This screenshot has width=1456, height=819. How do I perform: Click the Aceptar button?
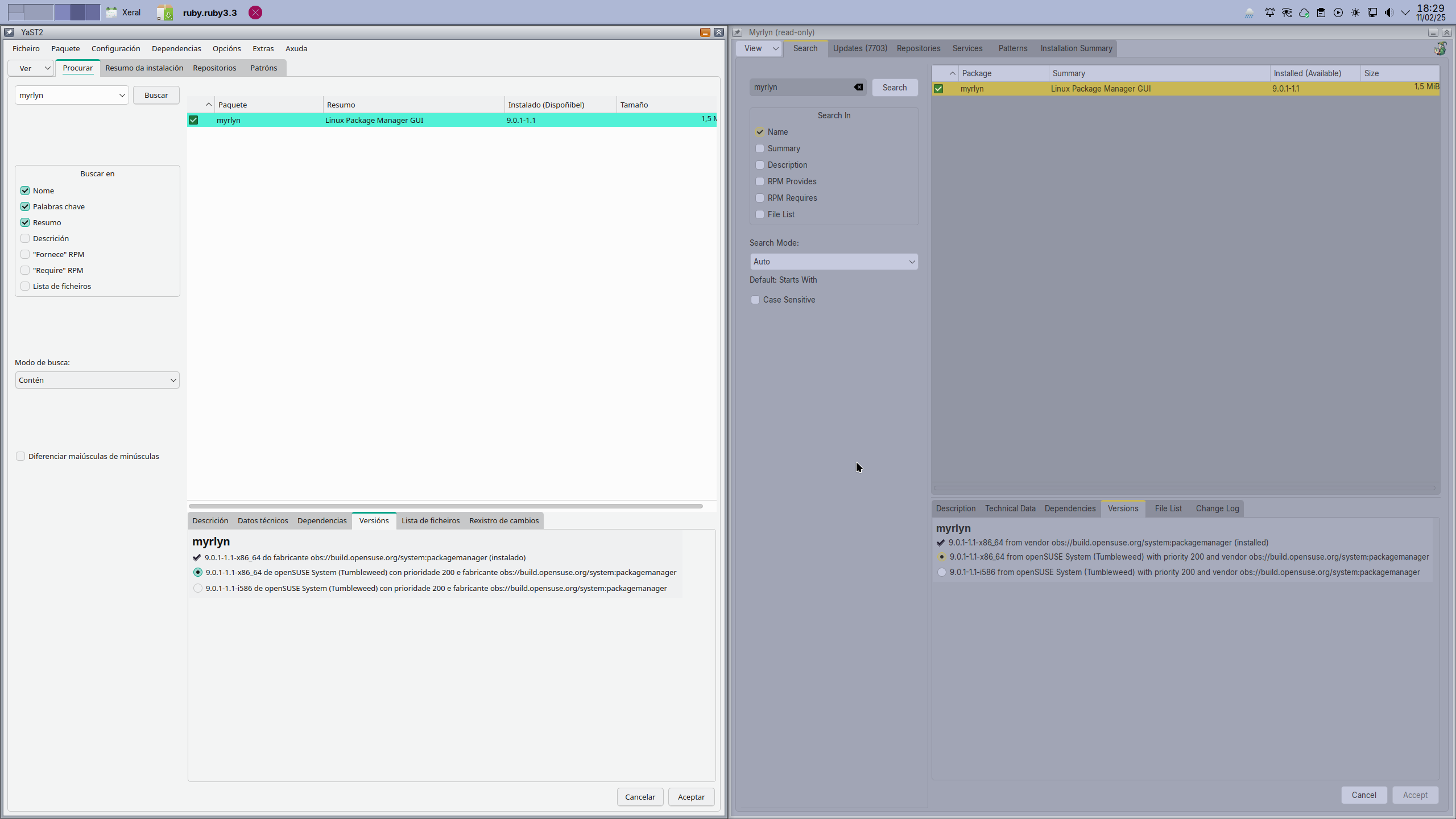pyautogui.click(x=691, y=797)
